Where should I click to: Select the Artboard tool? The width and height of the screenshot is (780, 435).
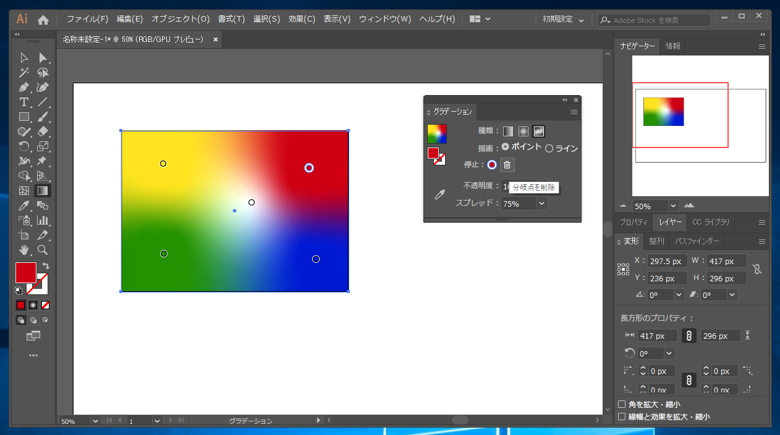23,235
